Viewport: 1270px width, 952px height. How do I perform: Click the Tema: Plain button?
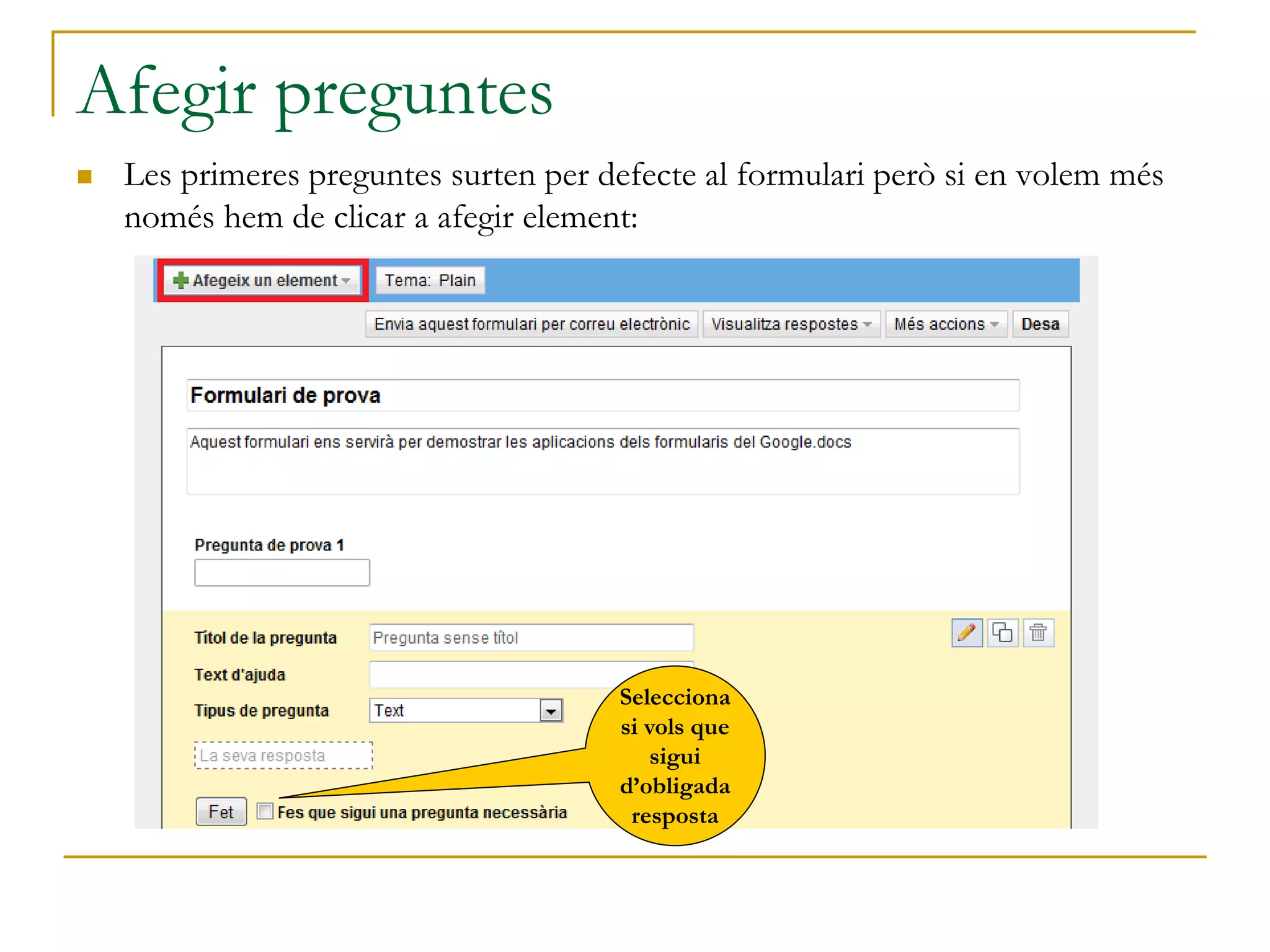pos(430,280)
